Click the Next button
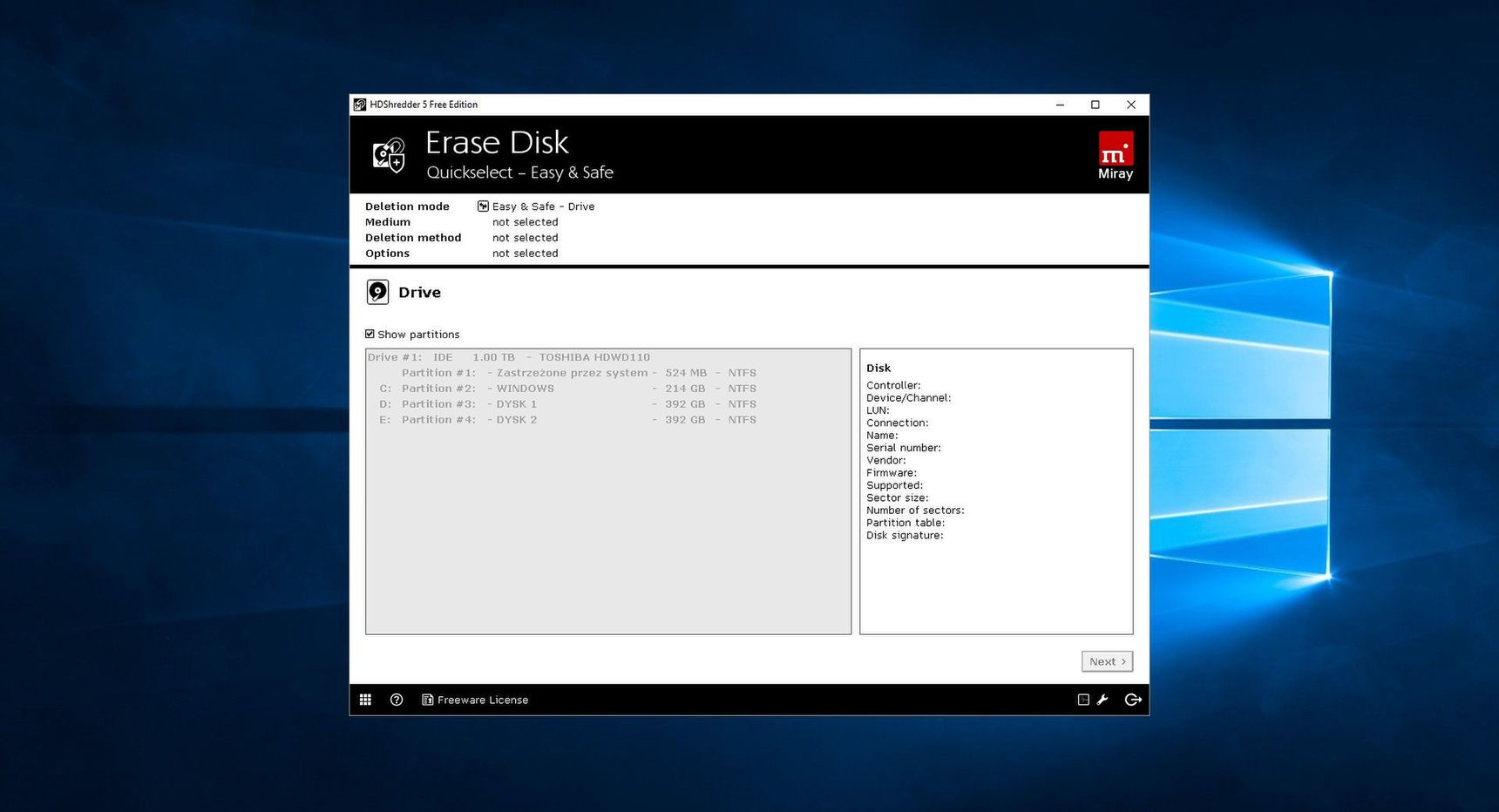 point(1107,661)
